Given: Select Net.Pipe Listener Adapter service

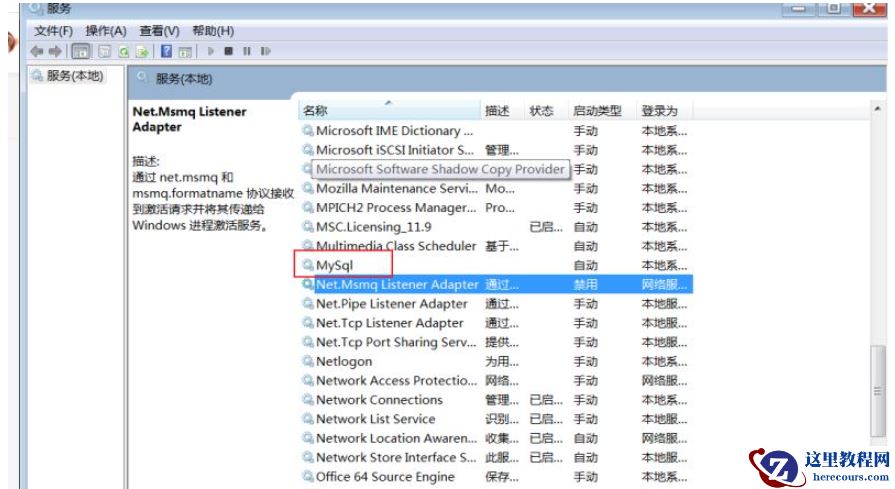Looking at the screenshot, I should [x=497, y=304].
